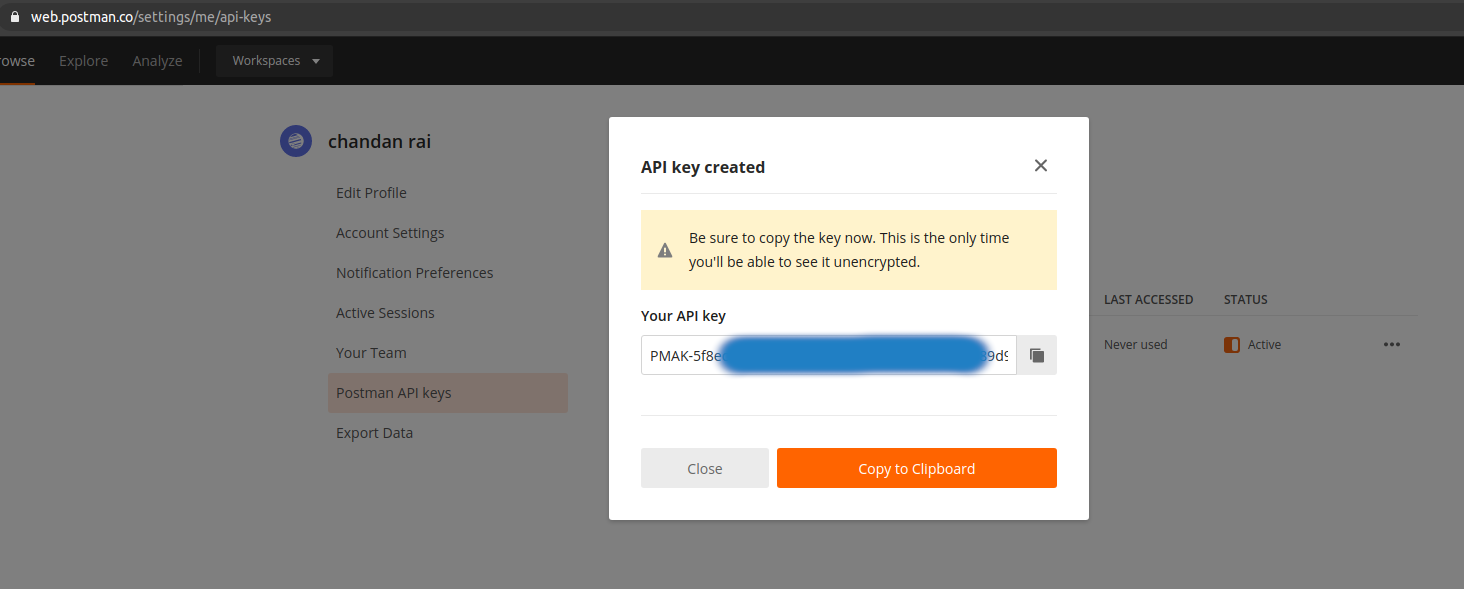
Task: Open the Browse tab
Action: click(16, 61)
